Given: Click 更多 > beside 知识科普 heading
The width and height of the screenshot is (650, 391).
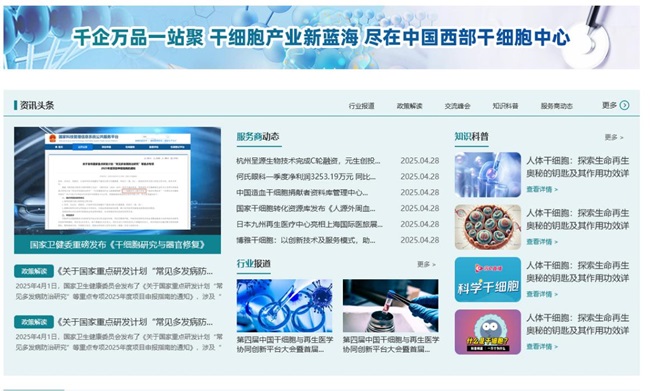Looking at the screenshot, I should click(614, 137).
